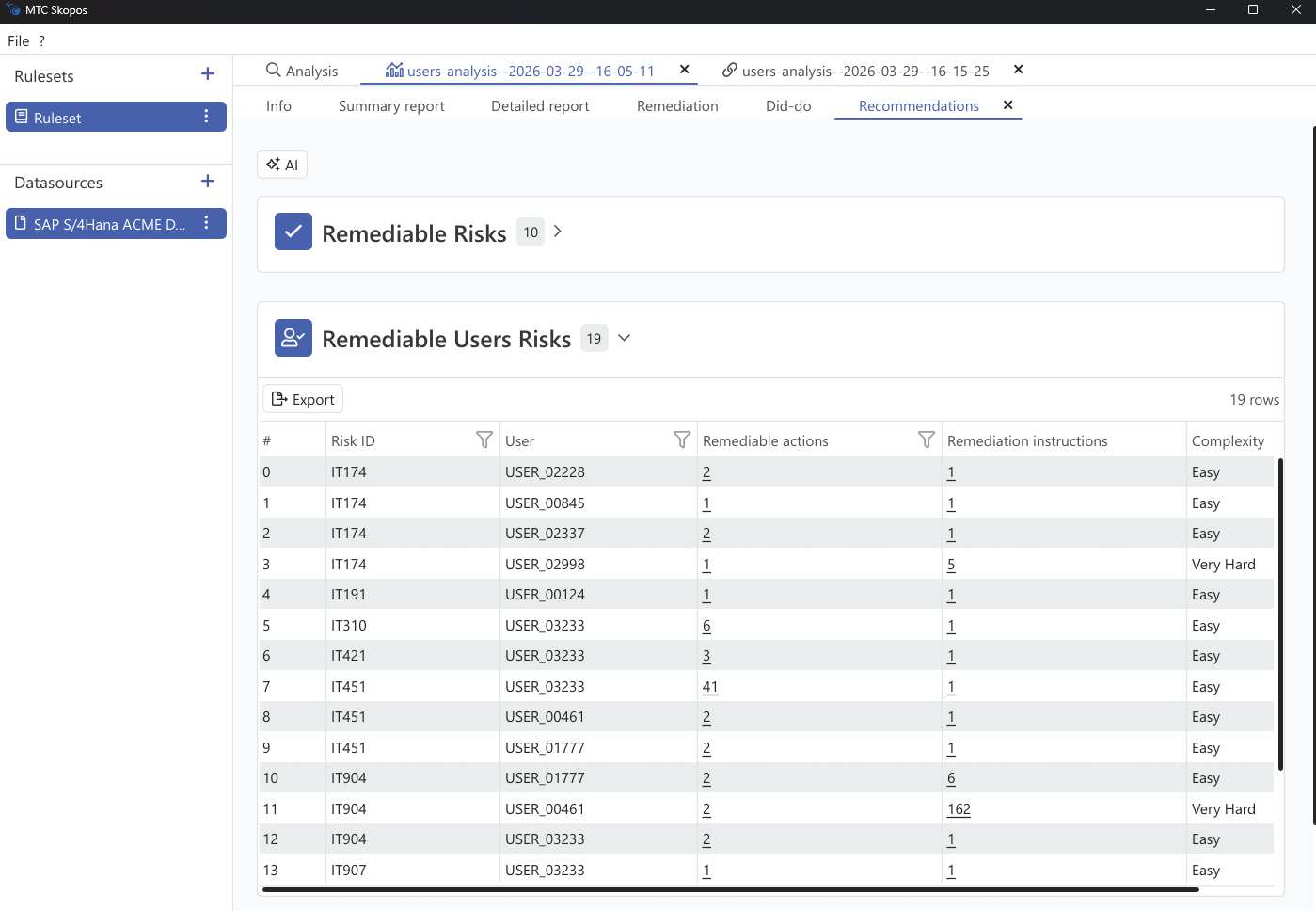Click the link icon on users-analysis--16-15-25 tab
1316x911 pixels.
point(730,70)
